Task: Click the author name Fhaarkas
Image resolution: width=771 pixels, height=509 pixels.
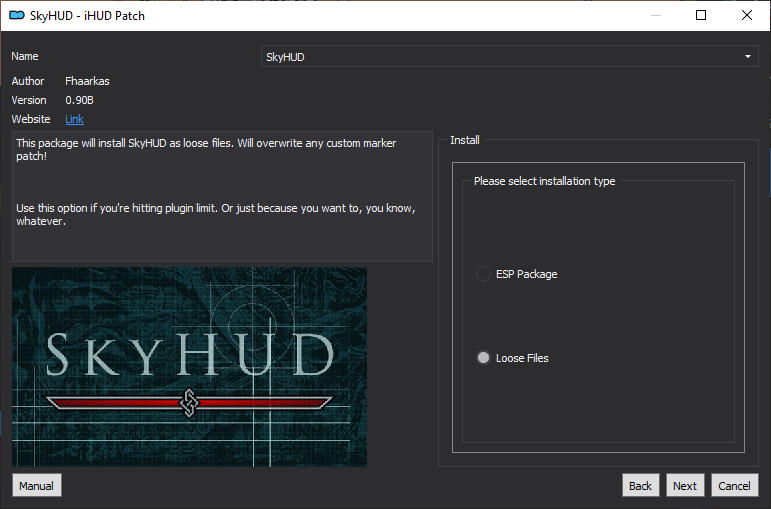Action: [88, 81]
